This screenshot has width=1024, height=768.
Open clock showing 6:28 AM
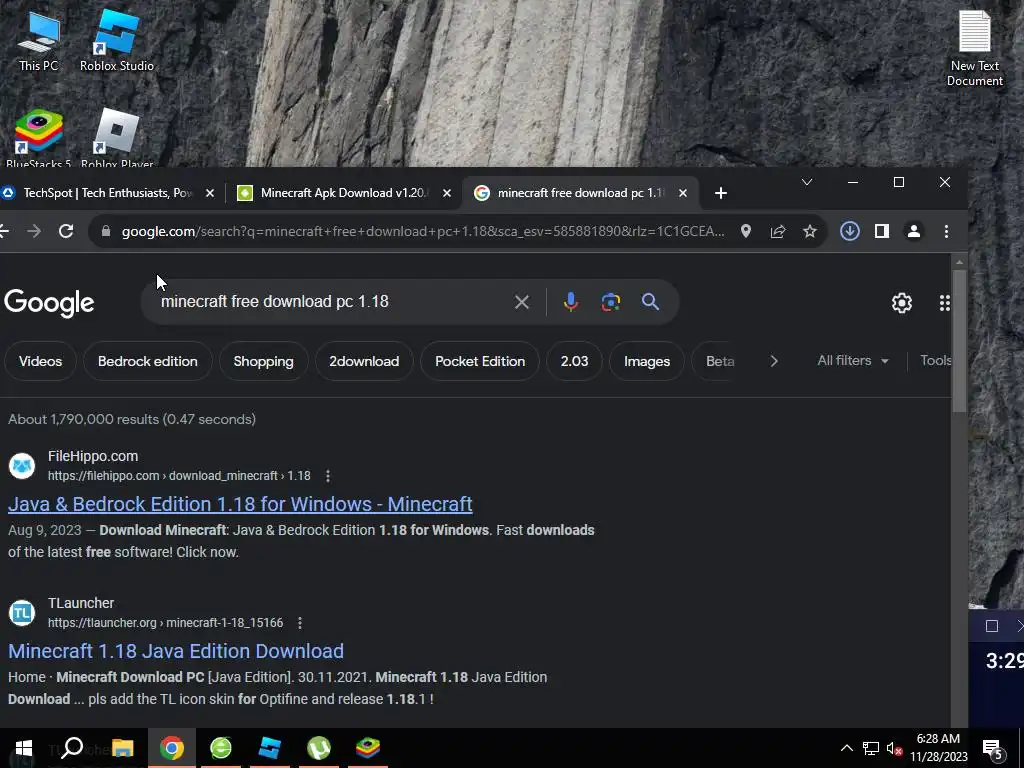click(938, 748)
